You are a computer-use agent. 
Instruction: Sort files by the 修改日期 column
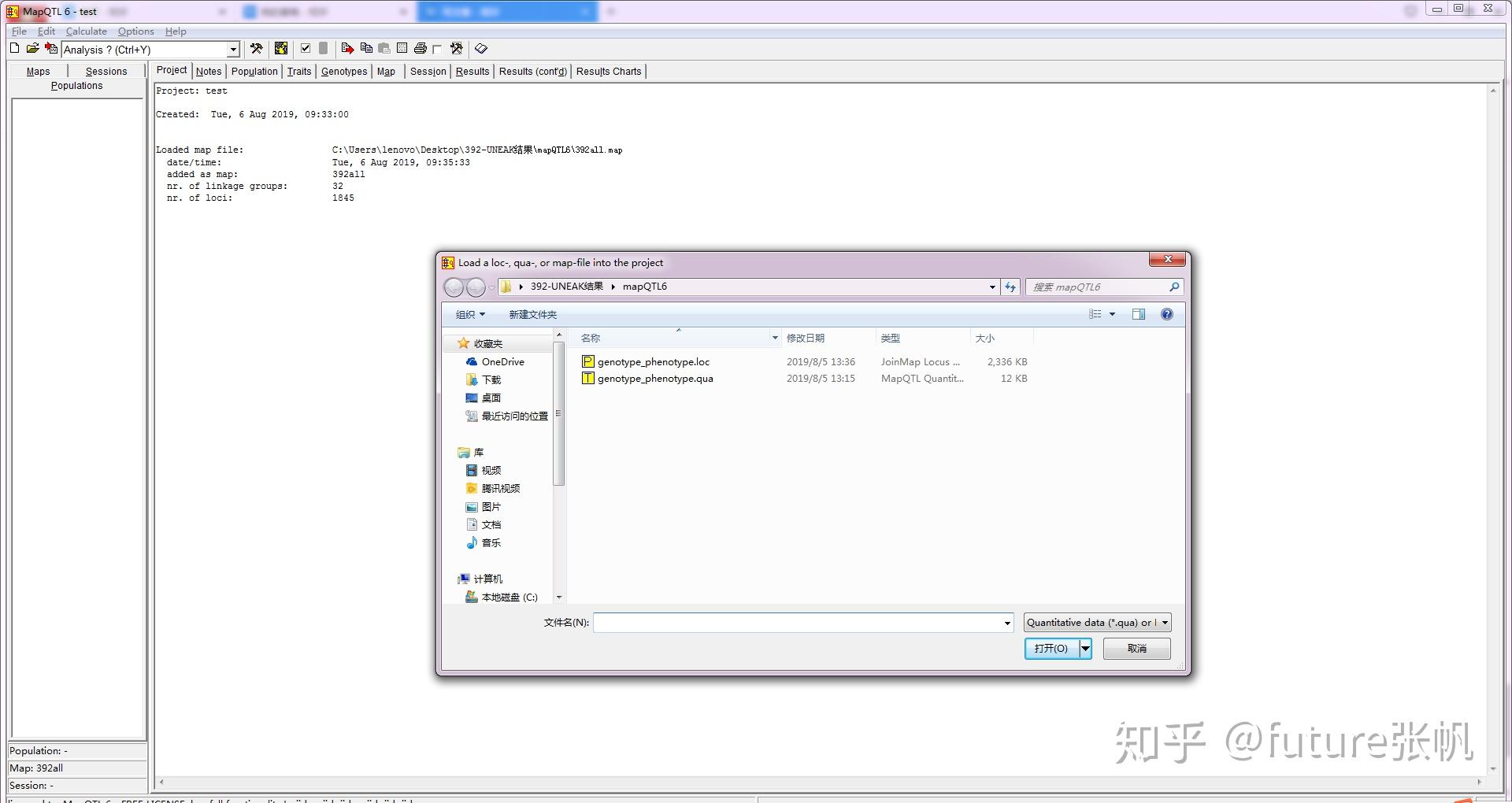(x=828, y=339)
